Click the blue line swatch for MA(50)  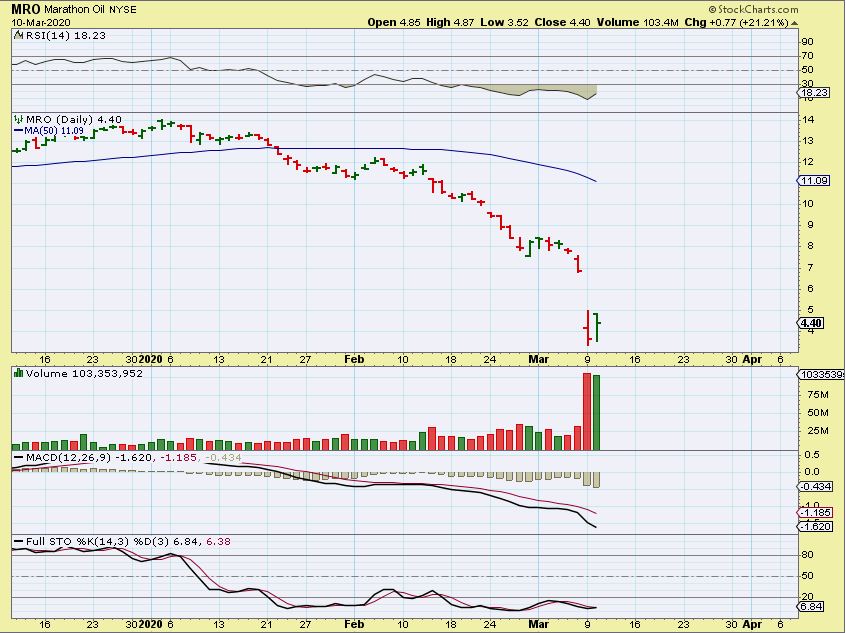18,131
